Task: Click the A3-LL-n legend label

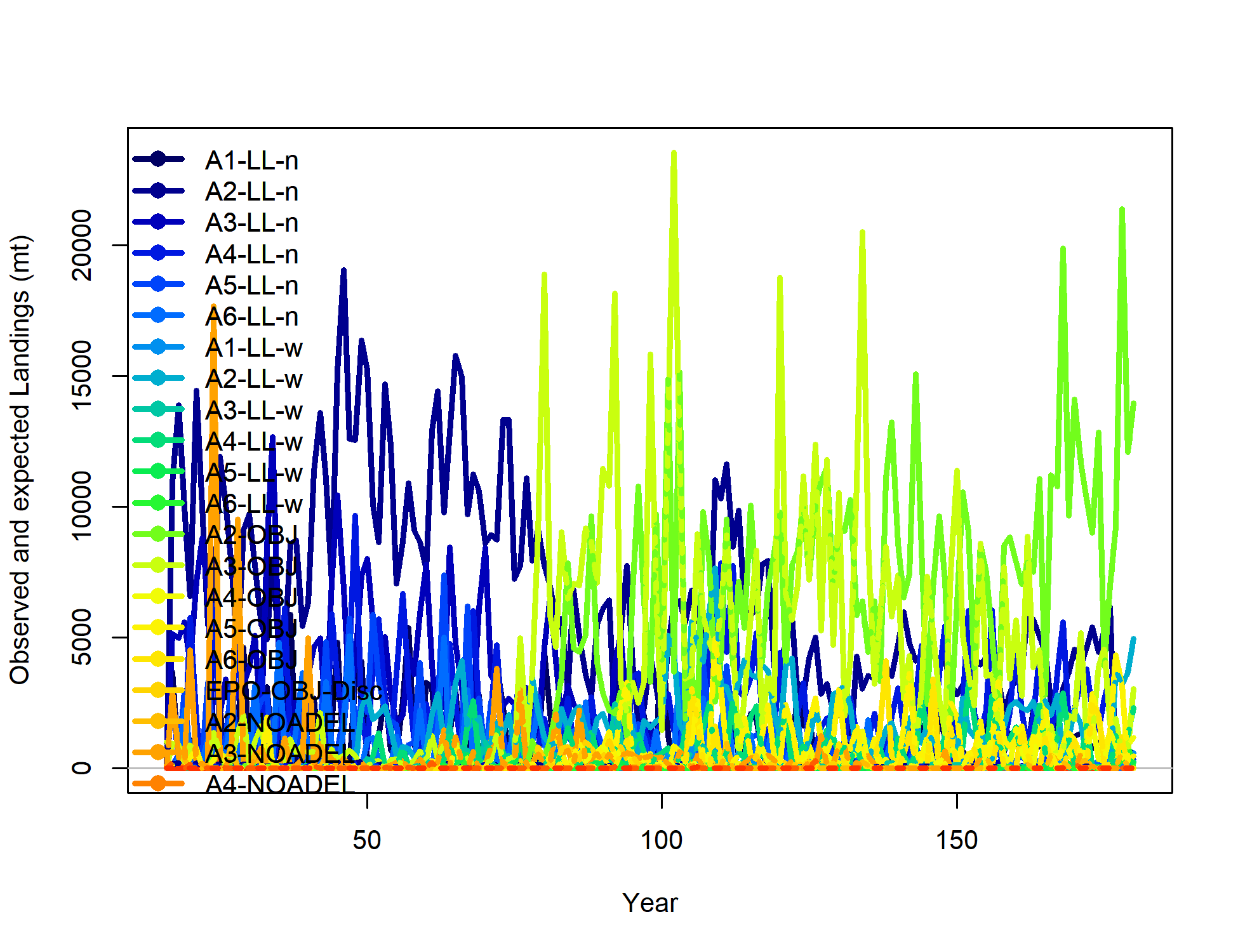Action: click(251, 223)
